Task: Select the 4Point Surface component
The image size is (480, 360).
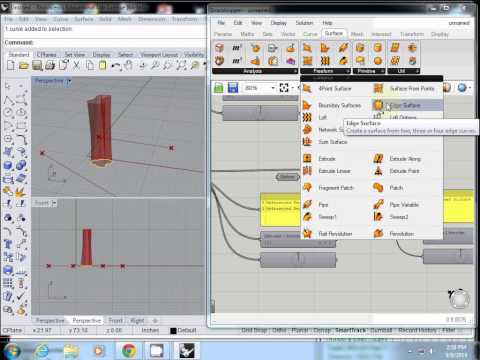Action: (327, 89)
